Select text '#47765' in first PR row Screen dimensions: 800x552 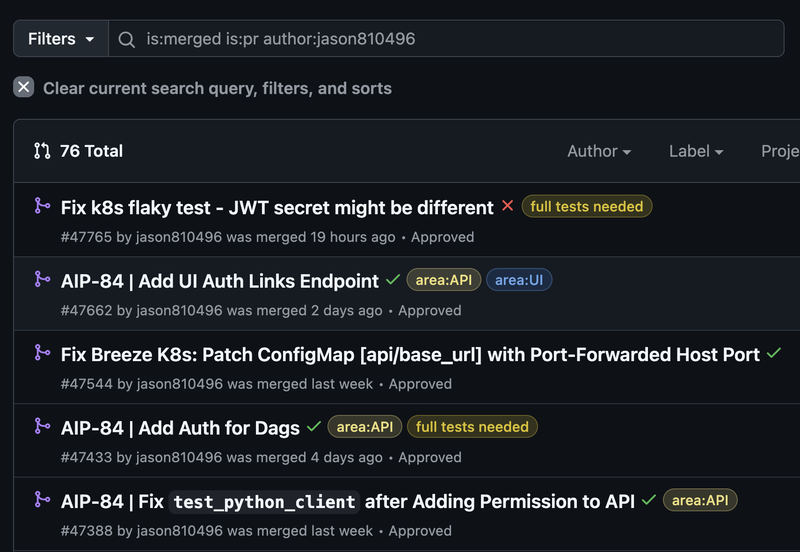point(86,237)
